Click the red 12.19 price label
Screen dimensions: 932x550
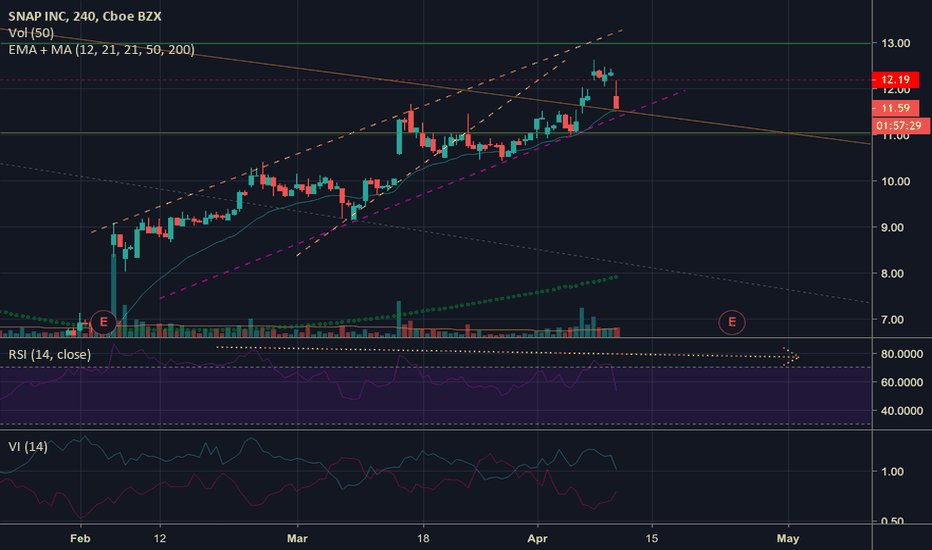click(895, 80)
